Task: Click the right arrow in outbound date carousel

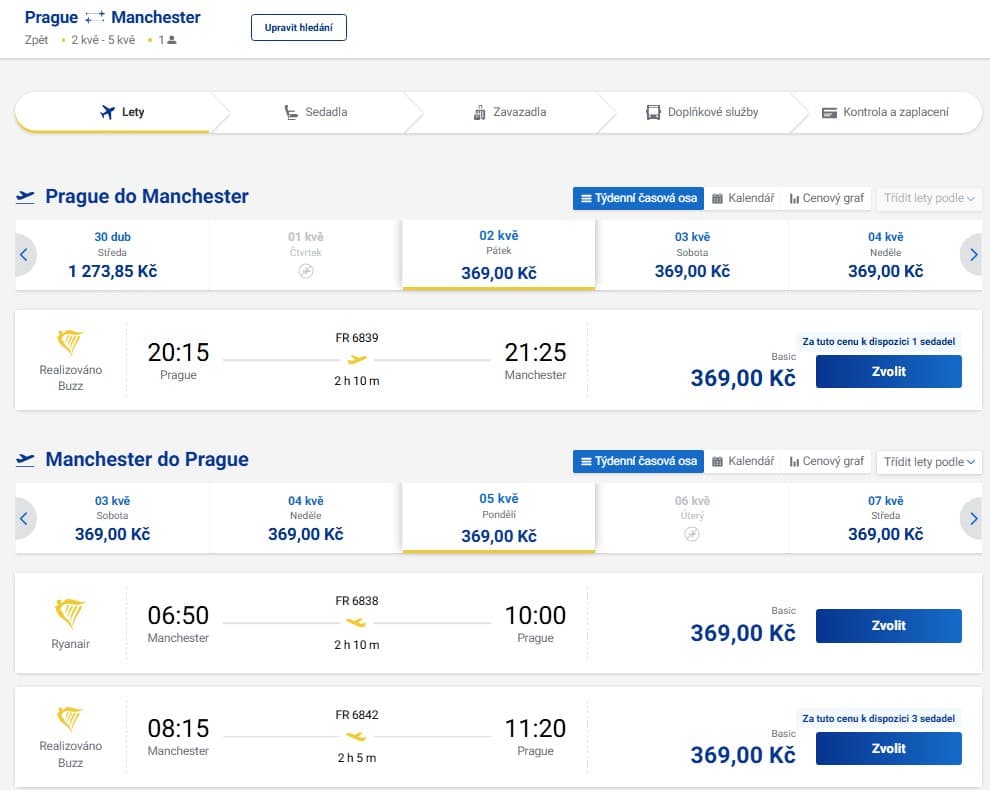Action: coord(972,255)
